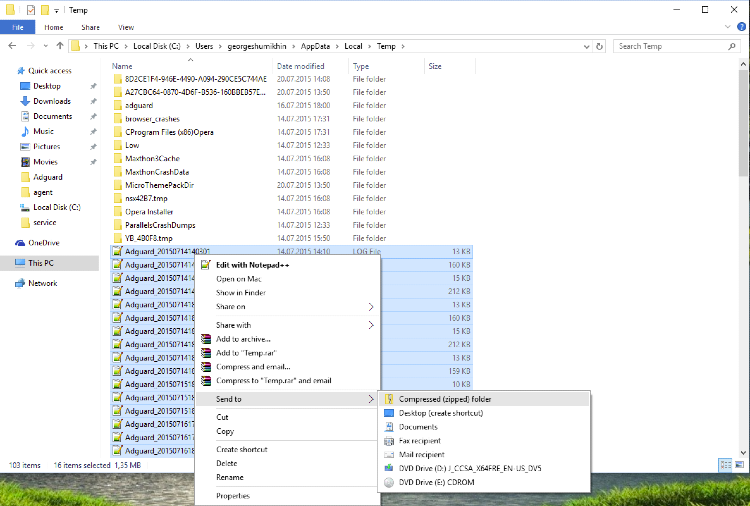Open recent locations dropdown arrow
750x506 pixels.
pyautogui.click(x=45, y=46)
